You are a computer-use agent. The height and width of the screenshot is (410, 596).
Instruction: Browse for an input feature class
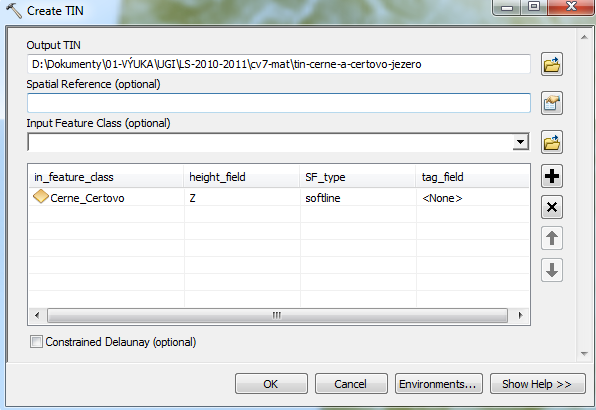[552, 142]
